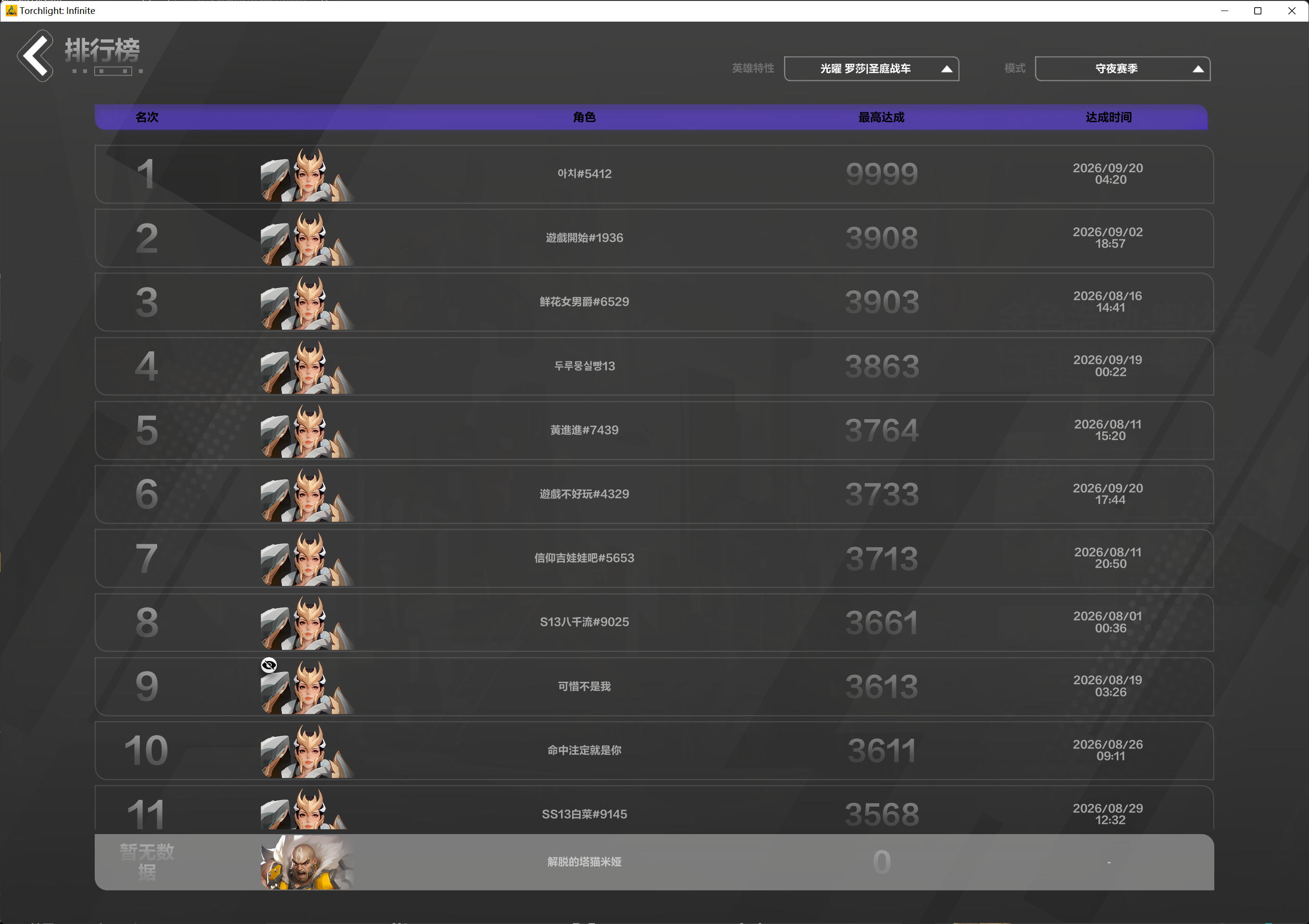Click the date 2026/08/19 03:26
Image resolution: width=1309 pixels, height=924 pixels.
[x=1109, y=687]
